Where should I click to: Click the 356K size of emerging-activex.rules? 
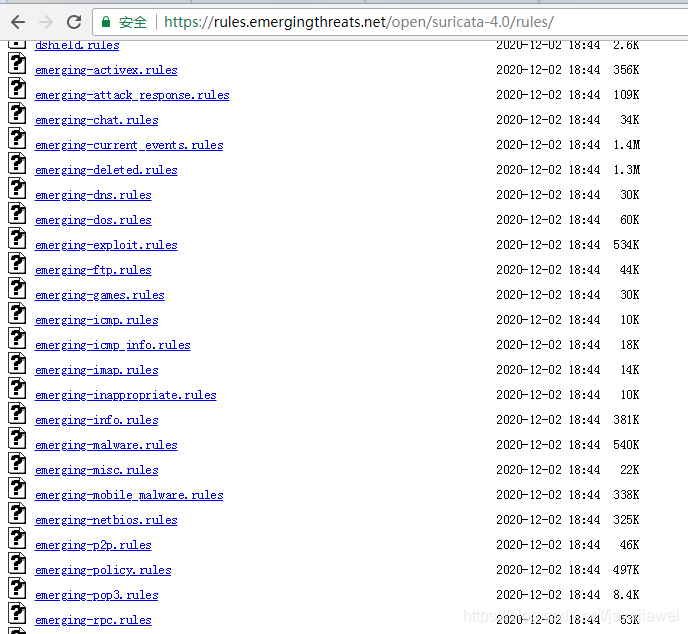(626, 70)
